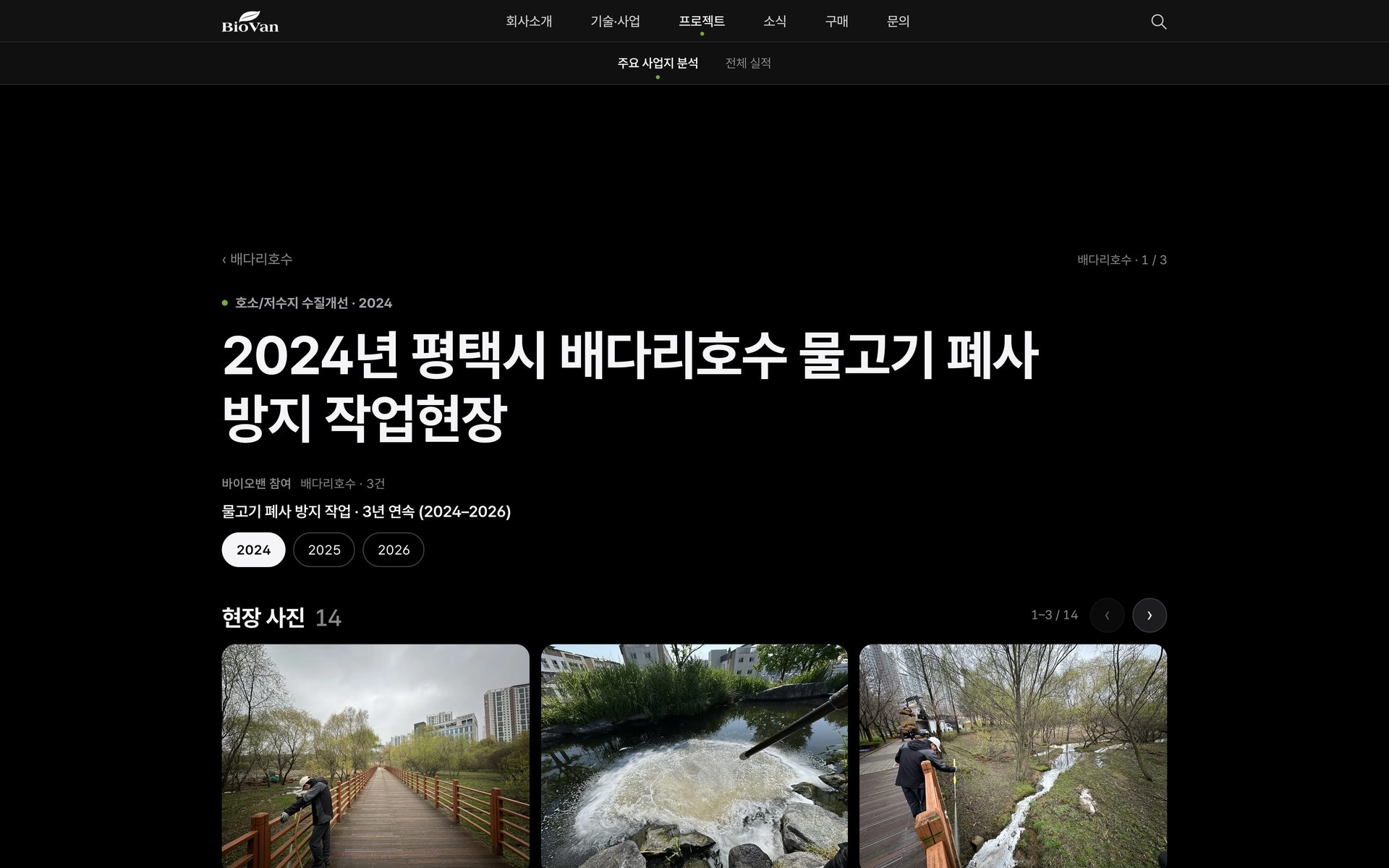Open the 회사소개 menu
The width and height of the screenshot is (1389, 868).
click(529, 21)
